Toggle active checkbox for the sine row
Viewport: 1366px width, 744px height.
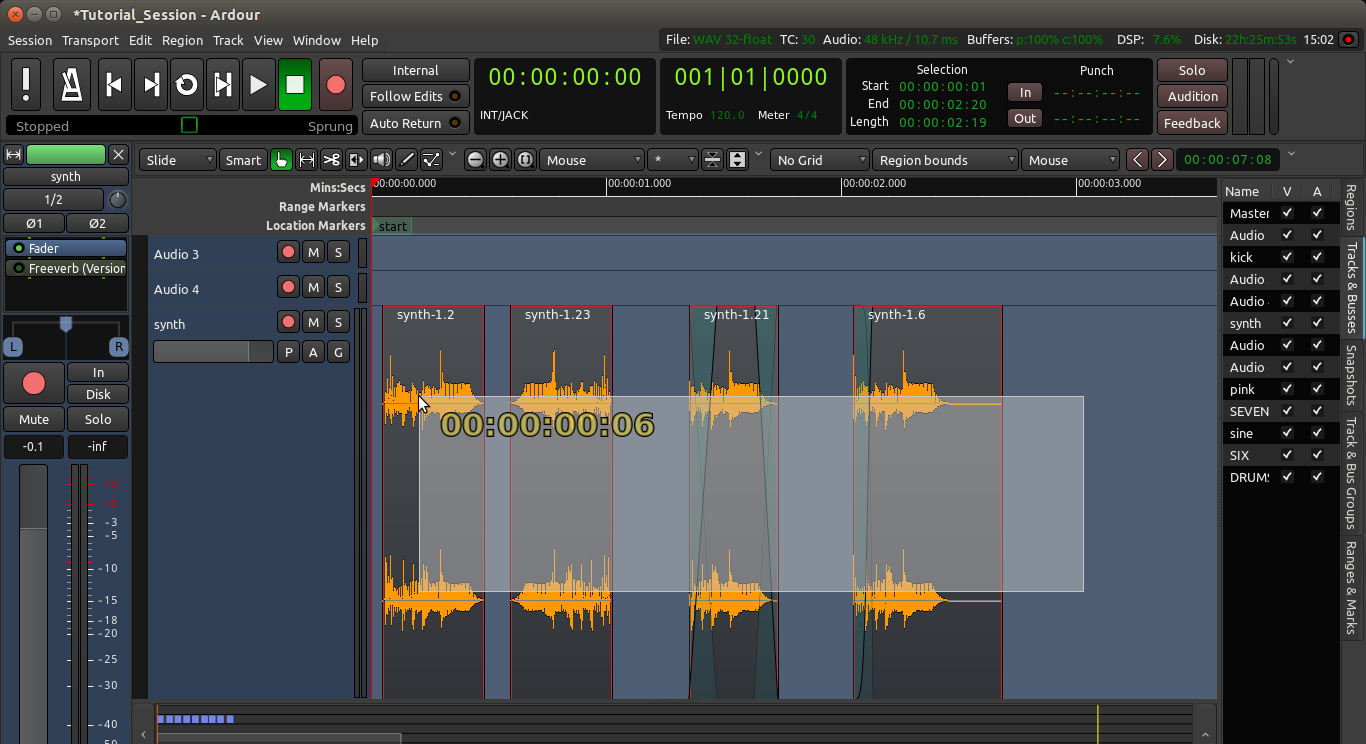tap(1317, 433)
